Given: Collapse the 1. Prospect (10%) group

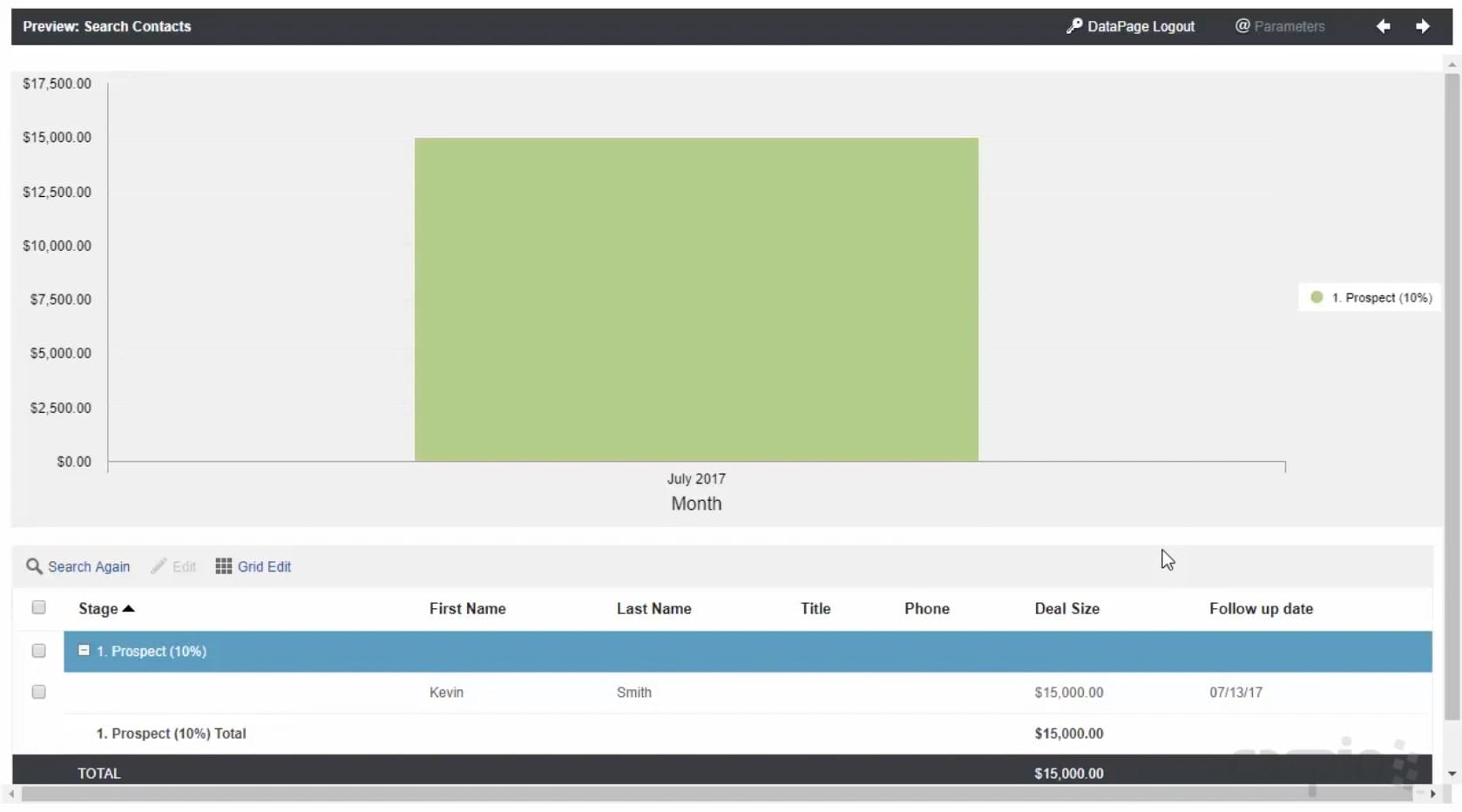Looking at the screenshot, I should click(84, 651).
